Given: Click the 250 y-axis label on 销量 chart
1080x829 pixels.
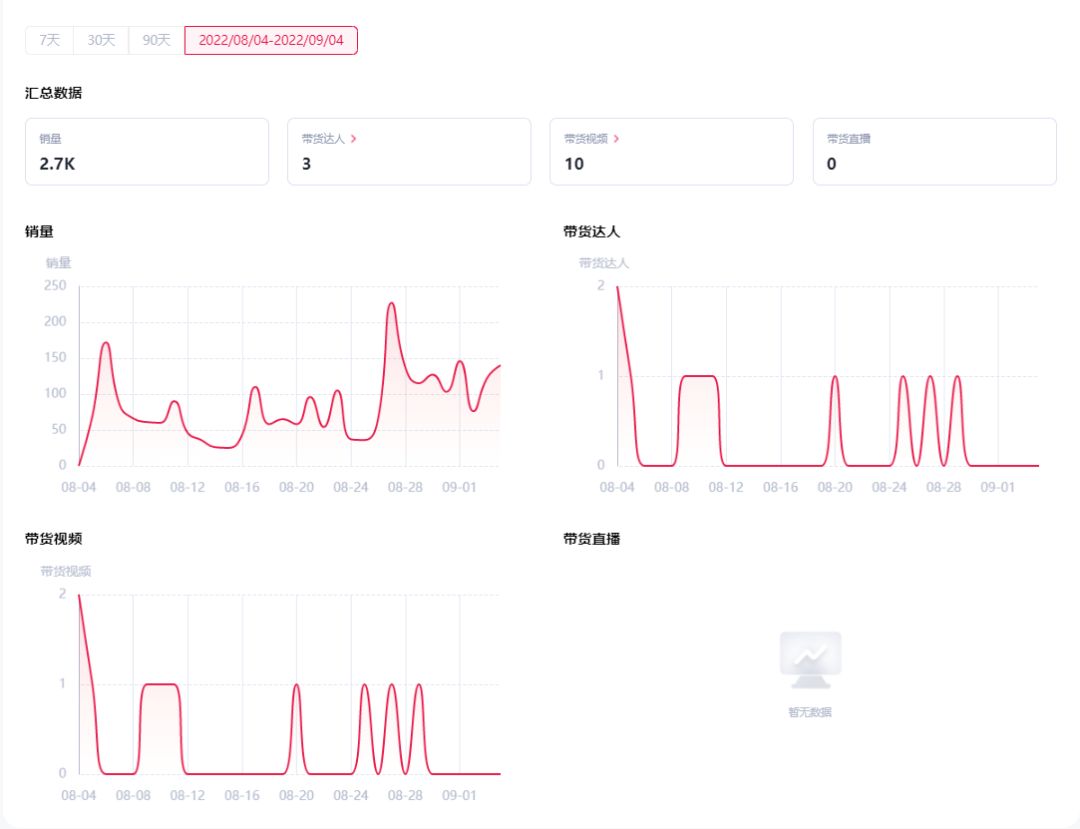Looking at the screenshot, I should 55,286.
